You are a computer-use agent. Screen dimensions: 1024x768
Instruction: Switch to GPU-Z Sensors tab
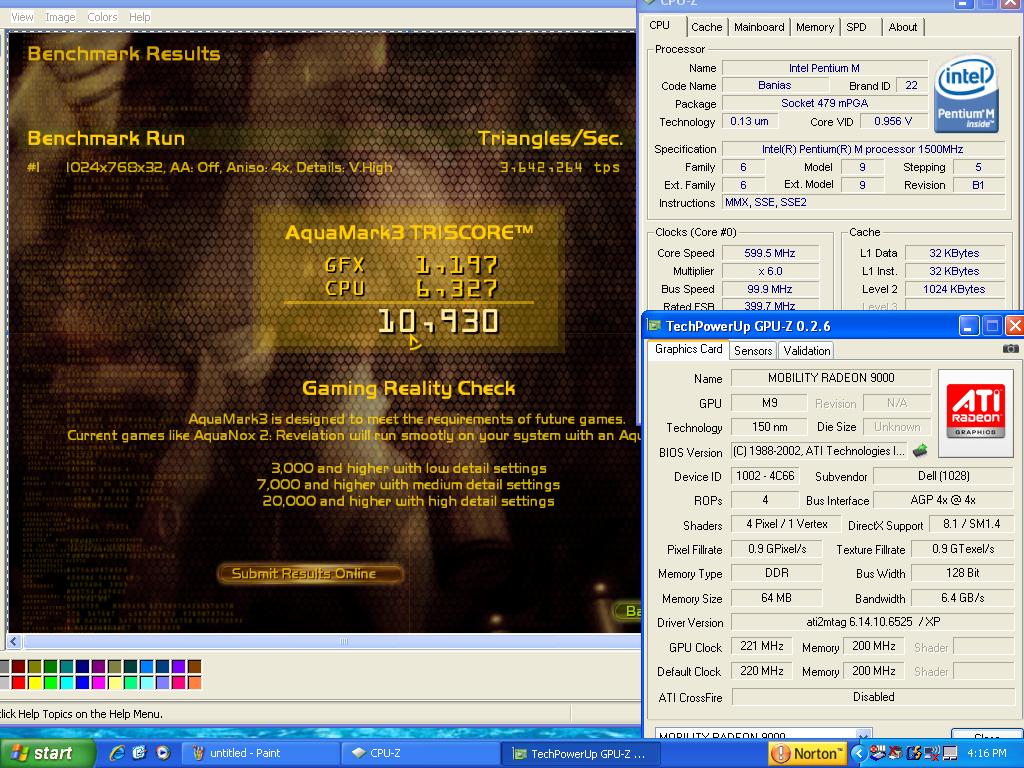[753, 351]
